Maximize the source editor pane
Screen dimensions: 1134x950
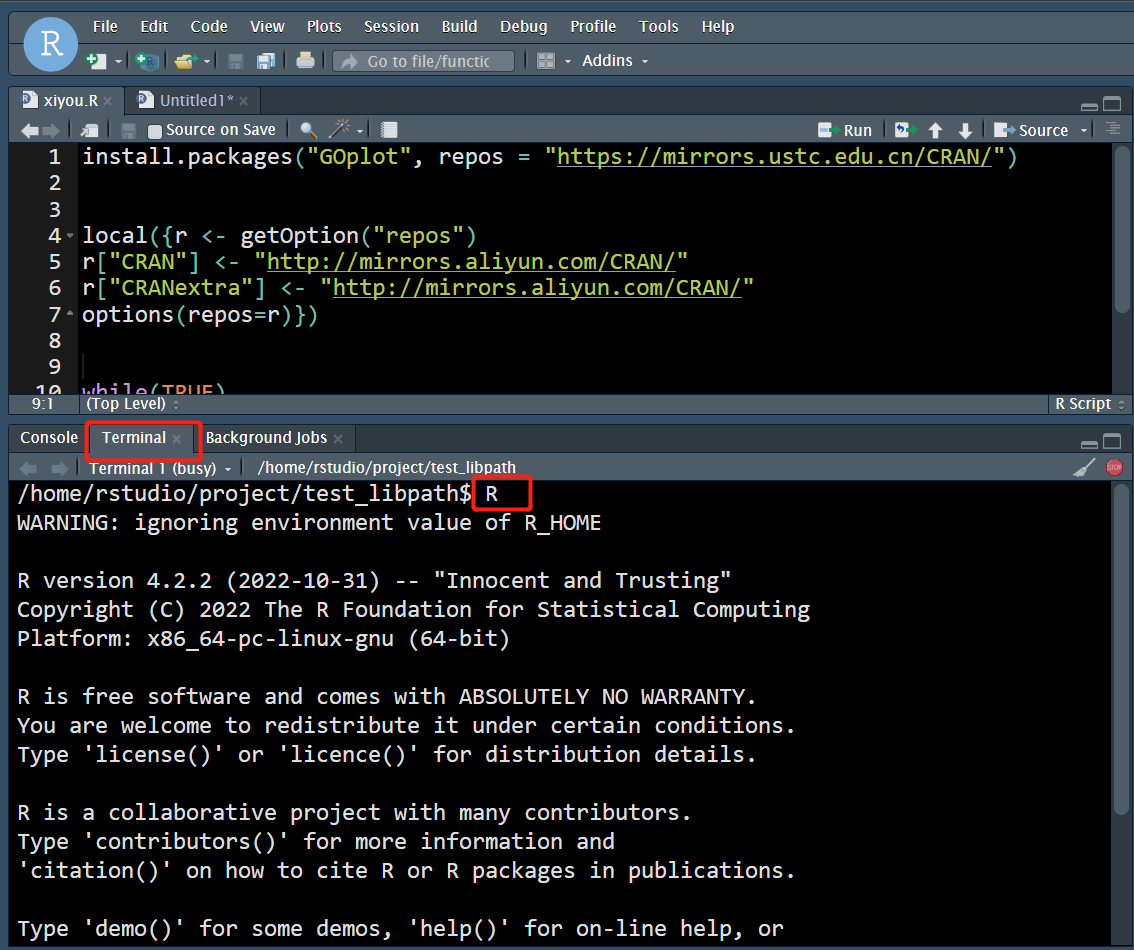[1112, 104]
